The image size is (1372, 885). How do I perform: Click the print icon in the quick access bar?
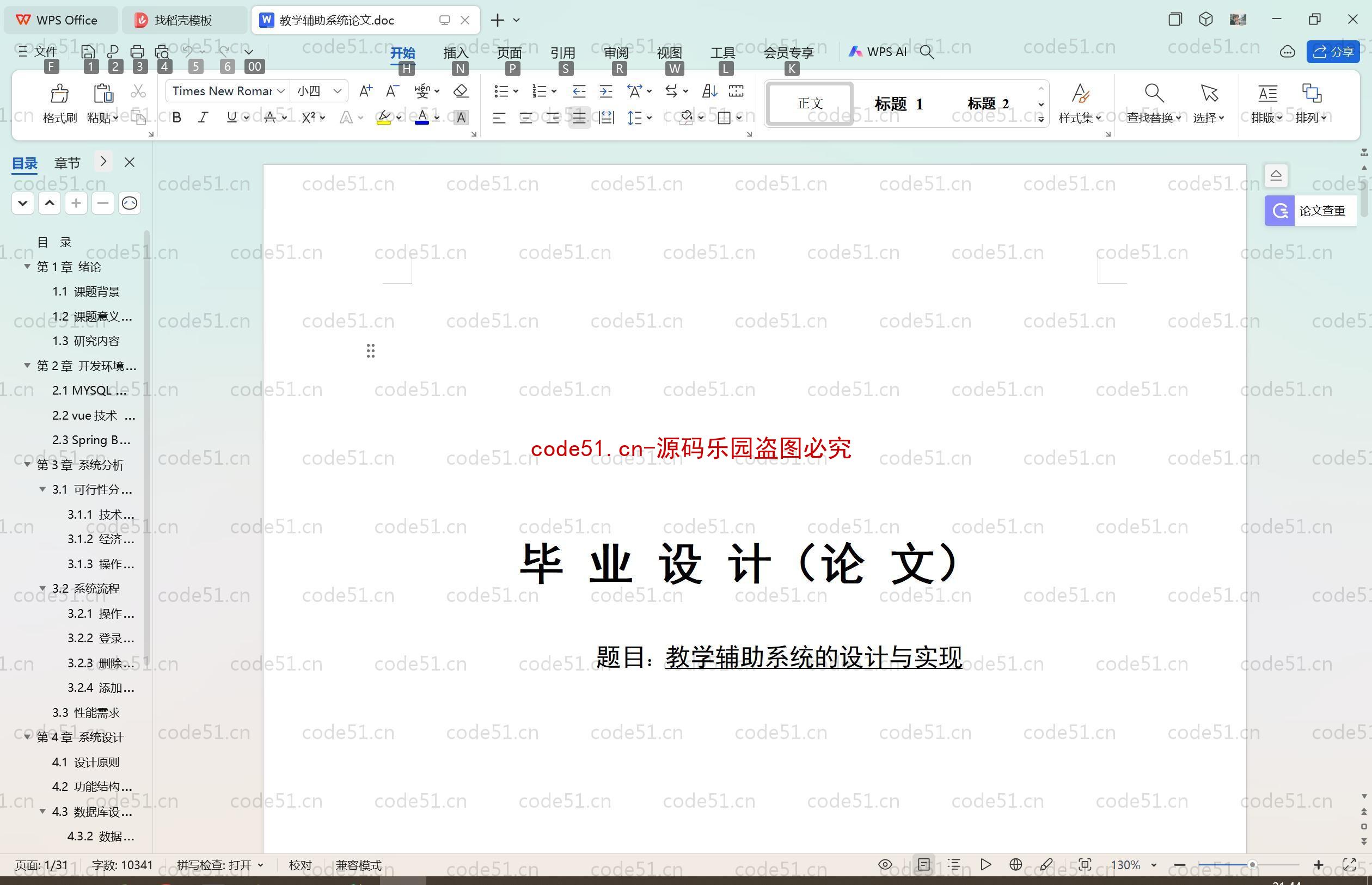[137, 52]
